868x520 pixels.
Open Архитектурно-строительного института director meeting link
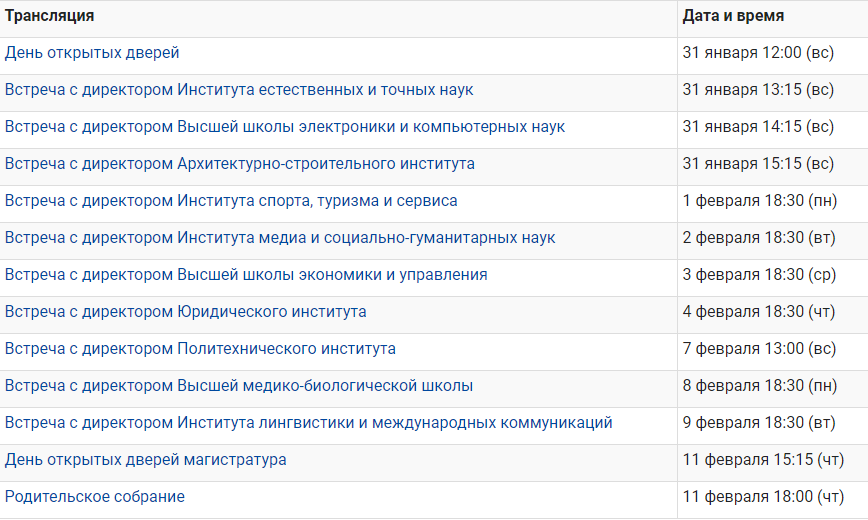[240, 164]
